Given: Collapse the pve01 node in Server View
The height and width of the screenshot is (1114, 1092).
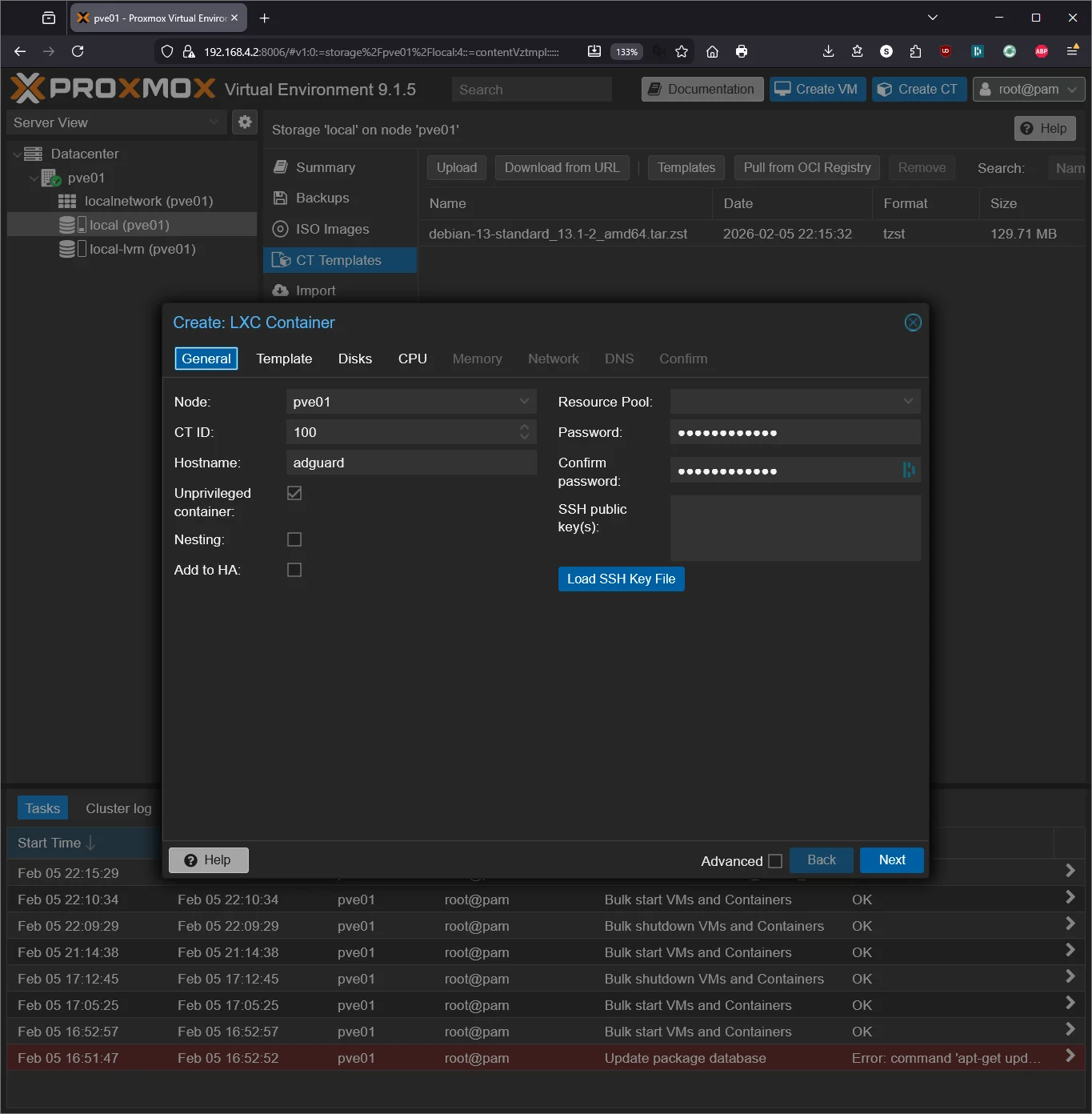Looking at the screenshot, I should 33,178.
